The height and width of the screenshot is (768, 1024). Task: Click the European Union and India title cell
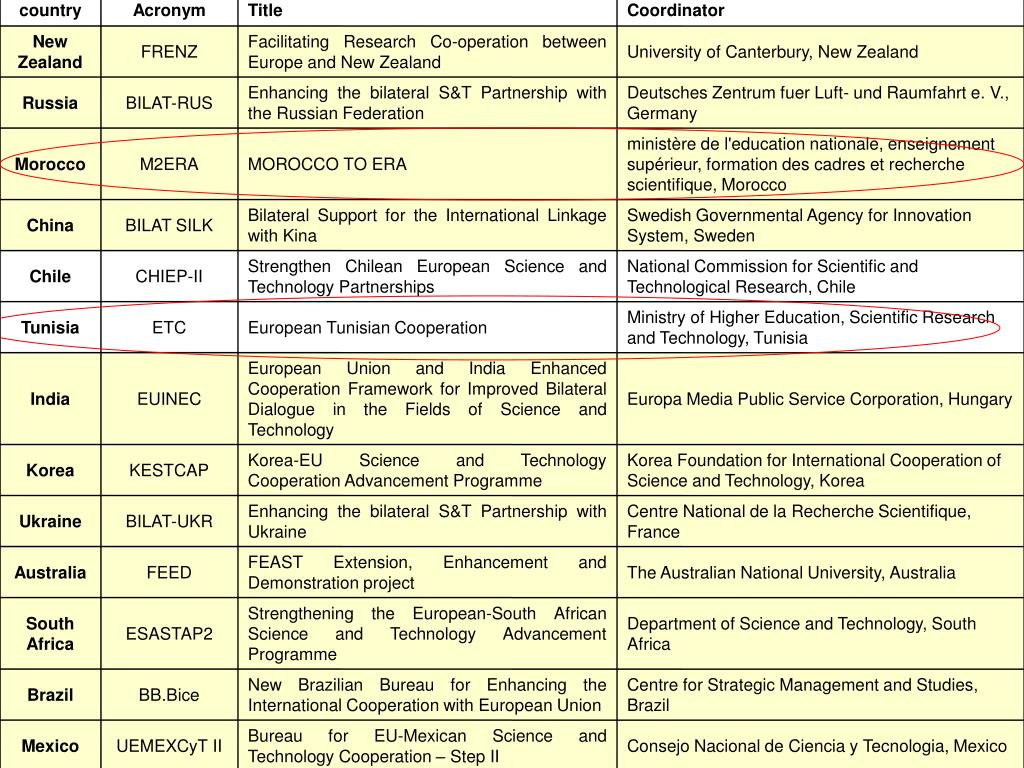(427, 399)
